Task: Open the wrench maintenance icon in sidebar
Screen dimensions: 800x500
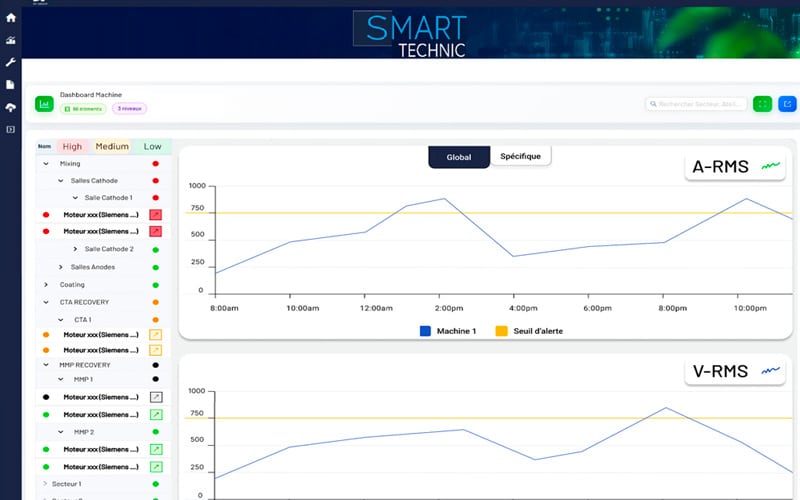Action: coord(10,63)
